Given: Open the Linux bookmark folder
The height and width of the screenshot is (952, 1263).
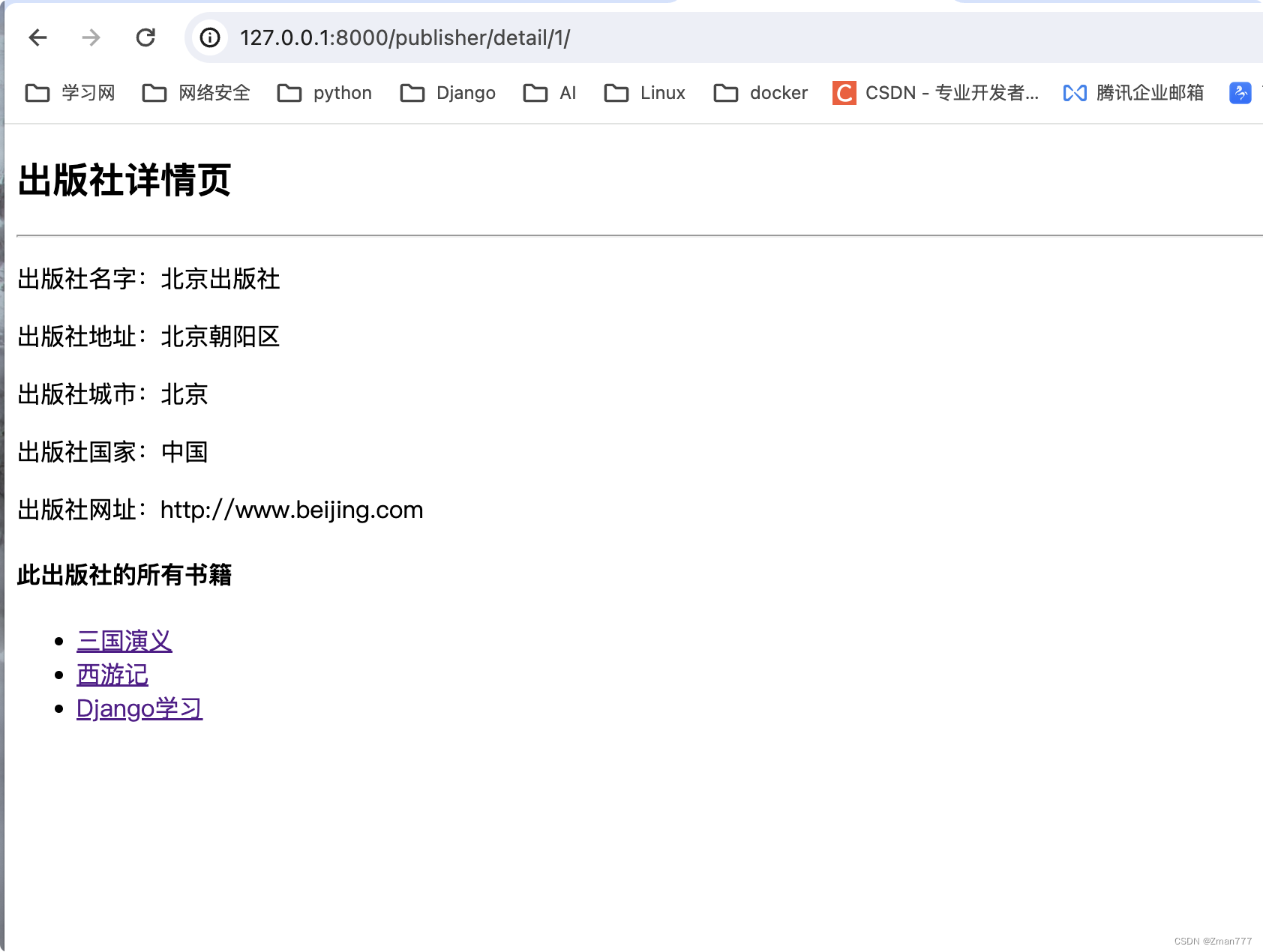Looking at the screenshot, I should click(644, 93).
